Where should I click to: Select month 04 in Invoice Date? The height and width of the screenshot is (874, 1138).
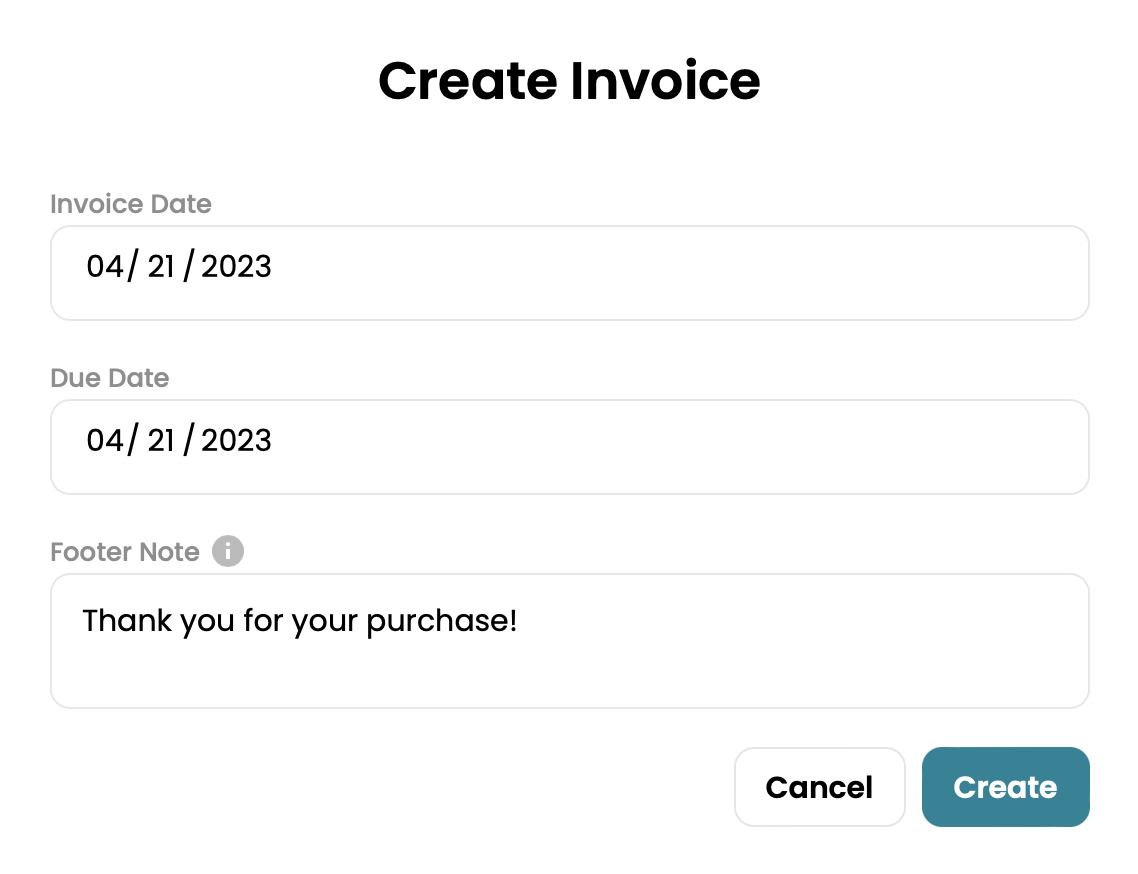[104, 266]
